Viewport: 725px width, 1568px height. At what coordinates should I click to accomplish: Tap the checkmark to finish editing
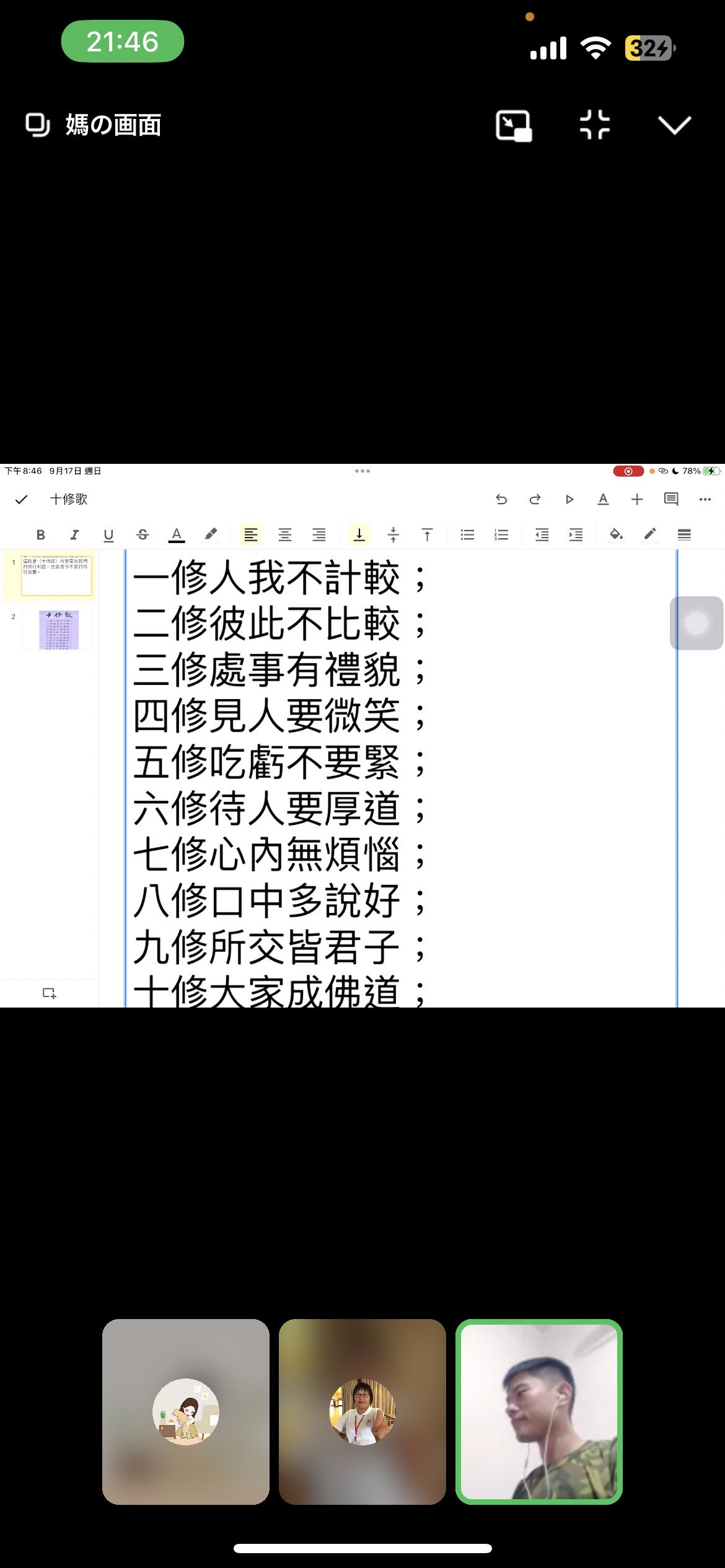click(x=22, y=499)
